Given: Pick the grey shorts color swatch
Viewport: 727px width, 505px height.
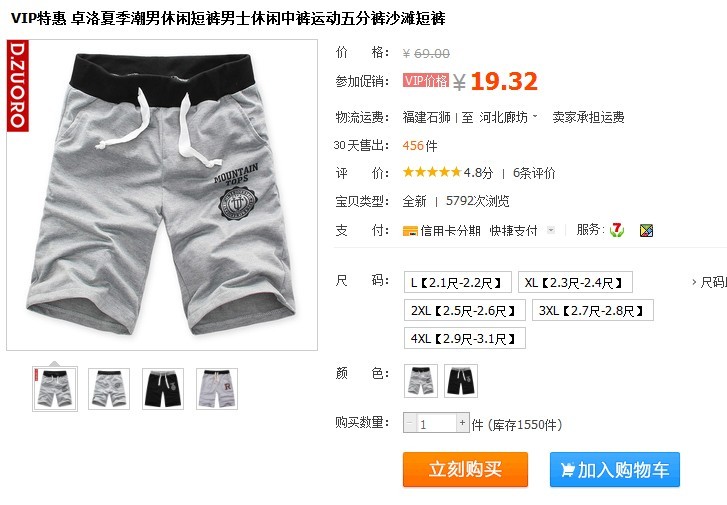Looking at the screenshot, I should tap(421, 381).
